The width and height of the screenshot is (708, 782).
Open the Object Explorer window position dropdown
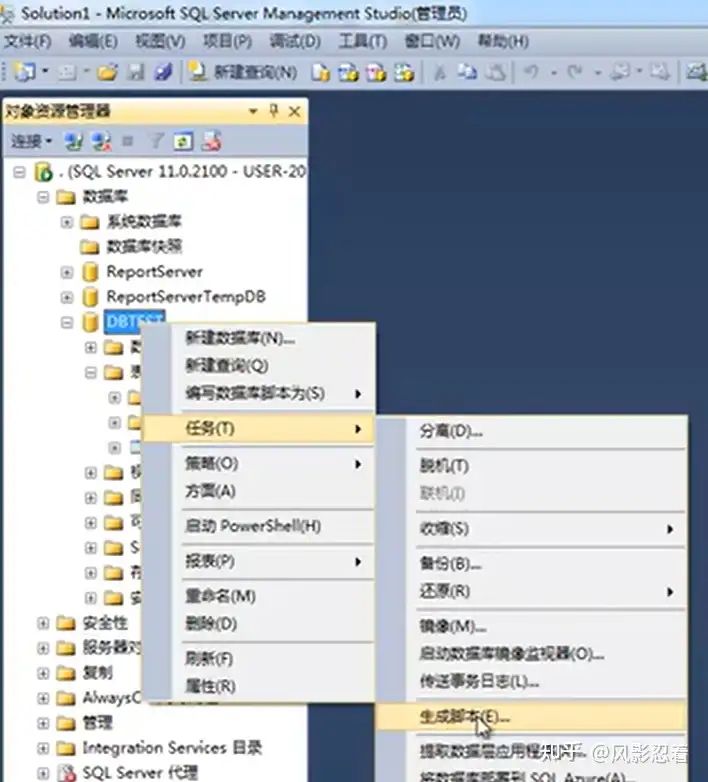click(x=253, y=111)
